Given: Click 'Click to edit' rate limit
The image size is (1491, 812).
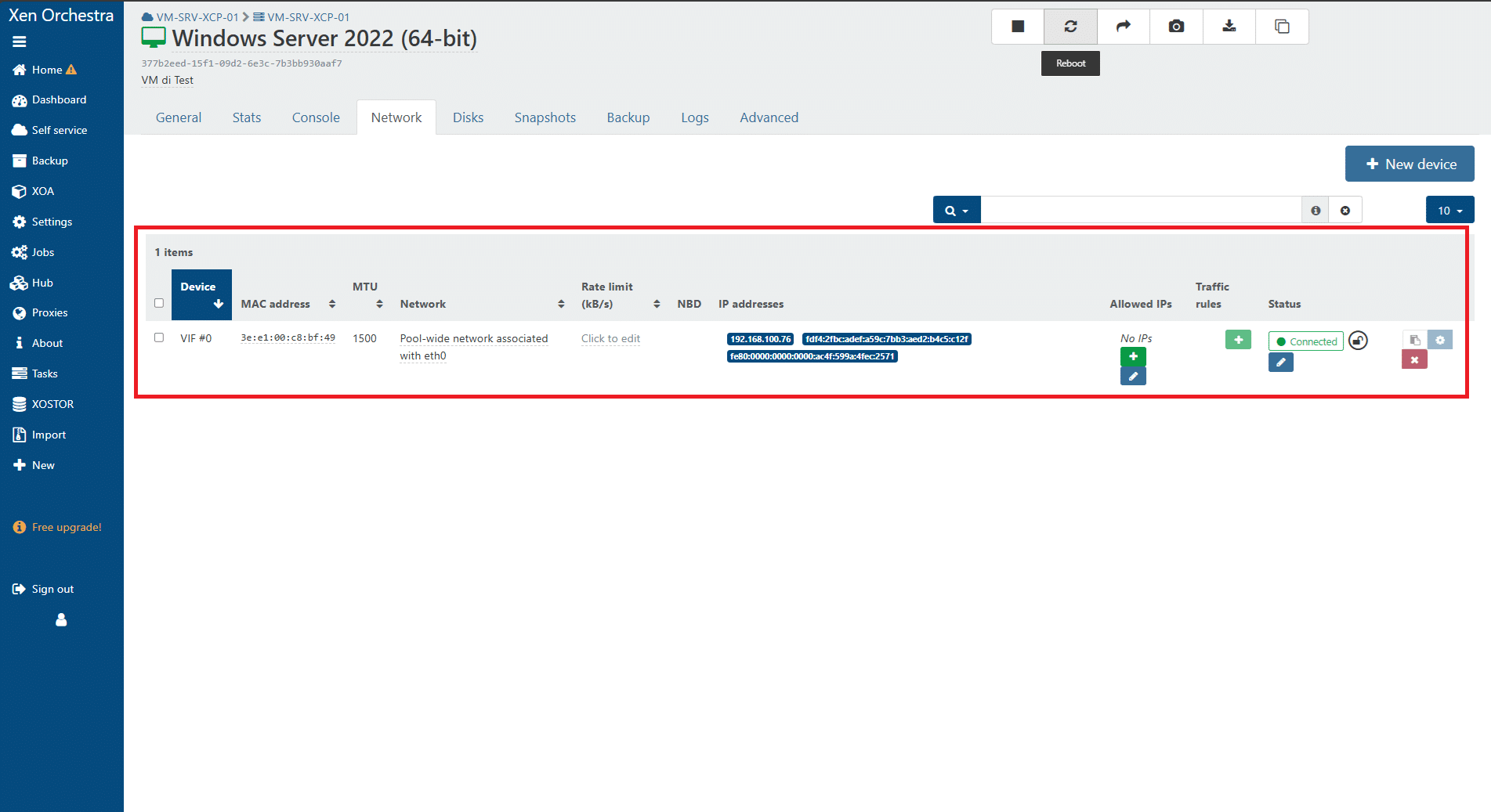Looking at the screenshot, I should click(x=610, y=338).
